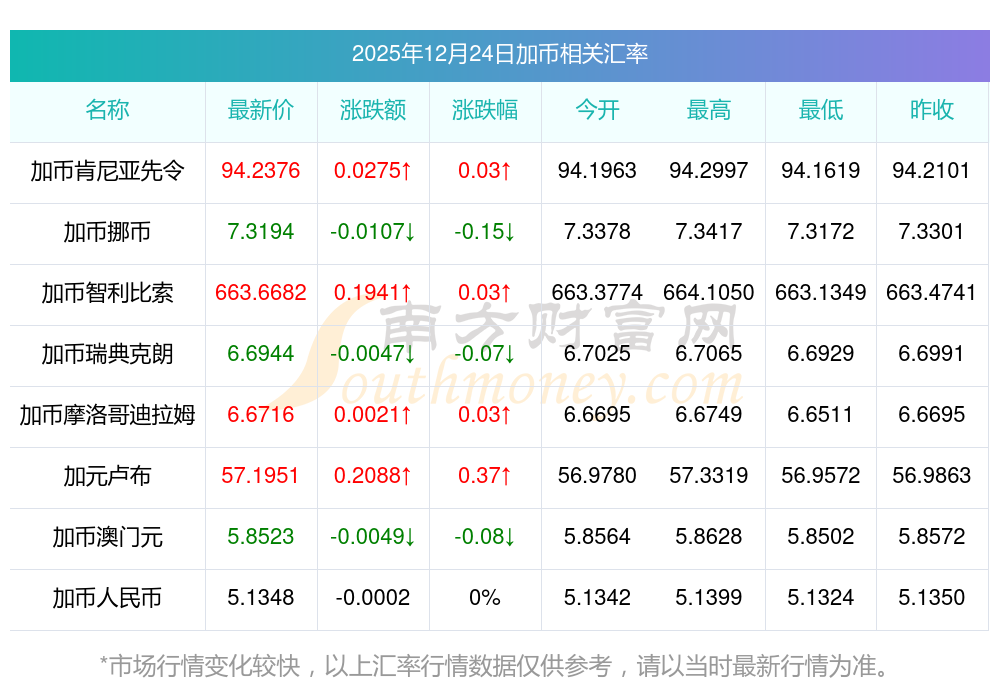This screenshot has width=1000, height=697.
Task: Click opening value 663.3774
Action: coord(597,293)
